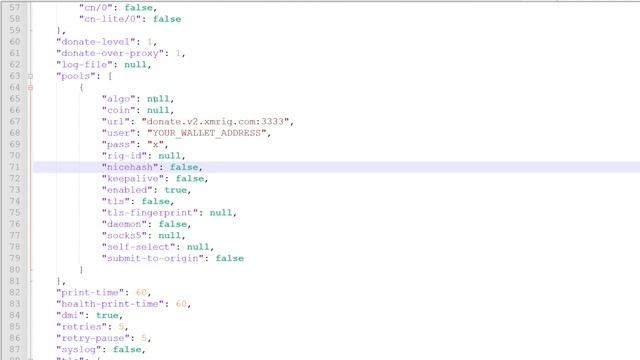This screenshot has width=640, height=360.
Task: Click the false value of "cn-lite/0"
Action: pyautogui.click(x=167, y=19)
